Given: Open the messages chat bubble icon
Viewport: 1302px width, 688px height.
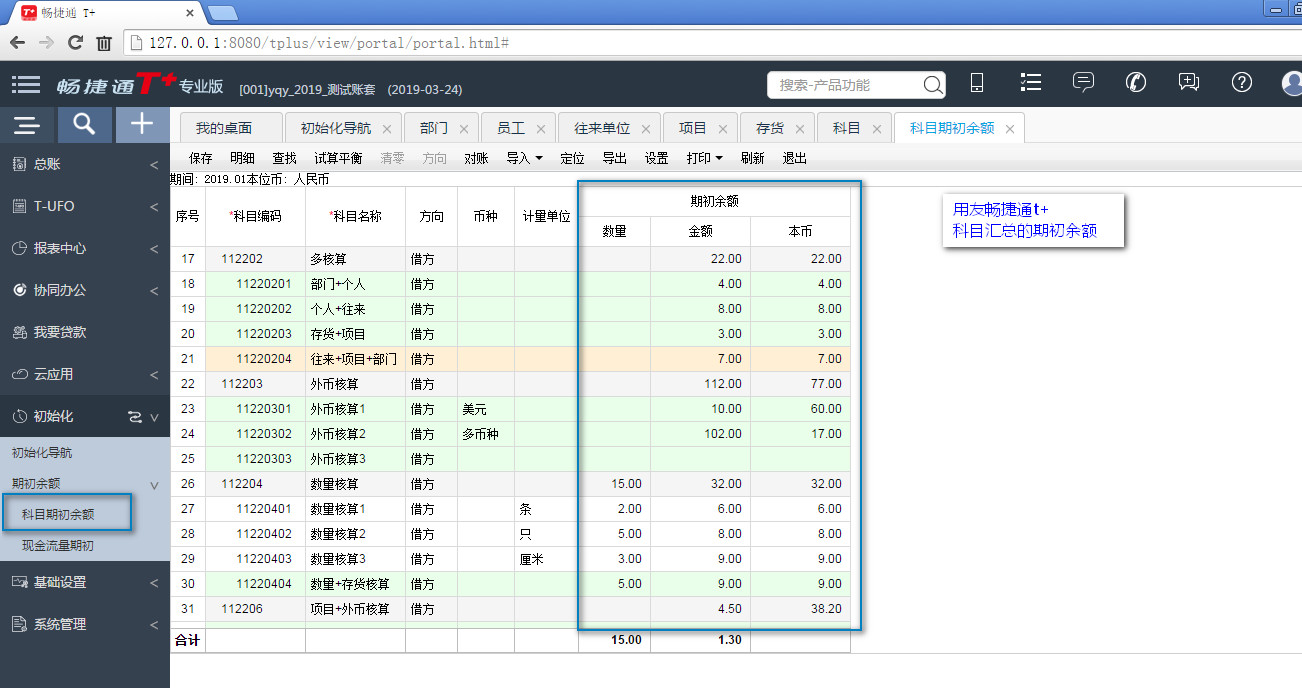Looking at the screenshot, I should point(1083,83).
